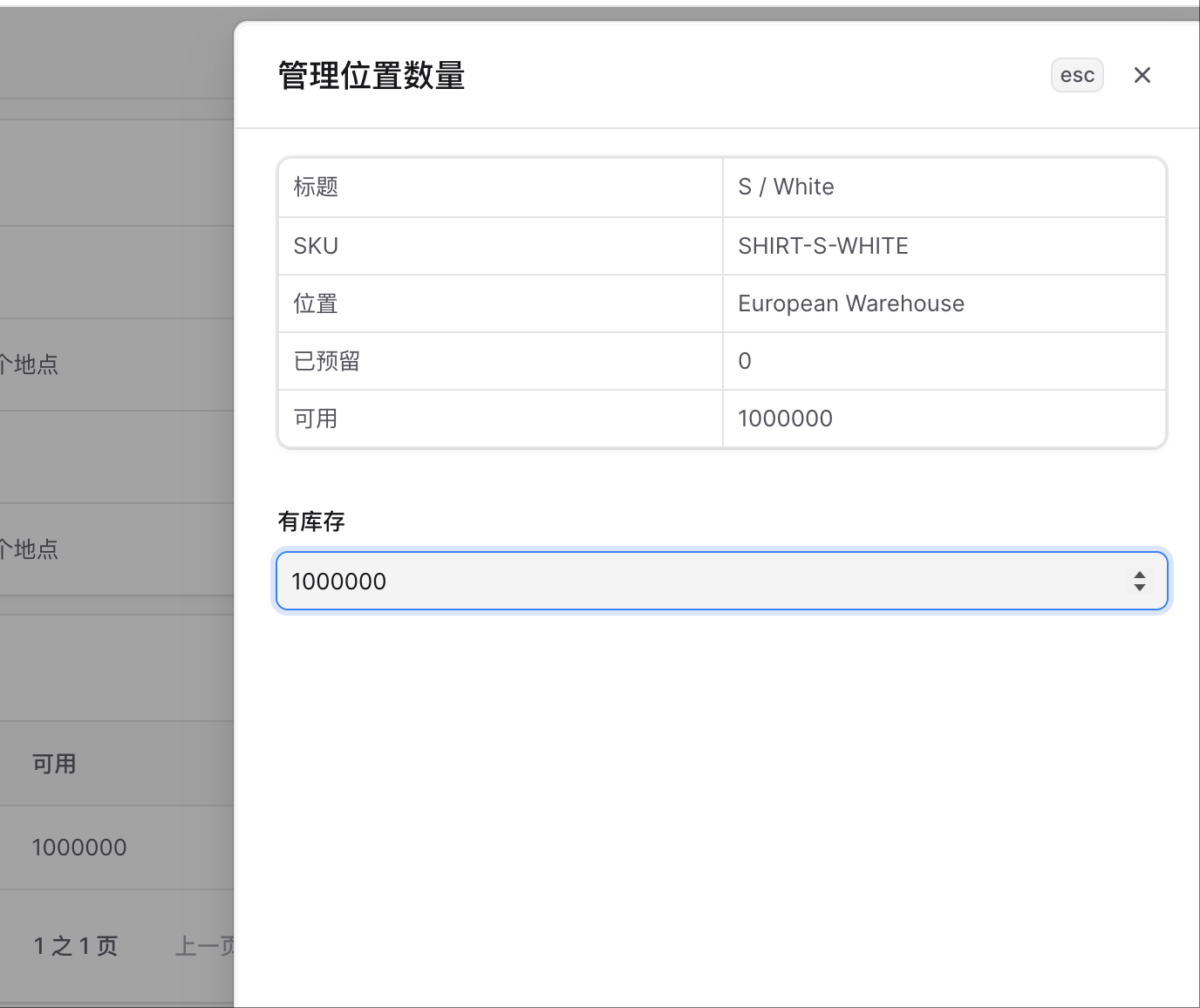Image resolution: width=1200 pixels, height=1008 pixels.
Task: Click the 1 之 1 页 pagination text
Action: pos(76,946)
